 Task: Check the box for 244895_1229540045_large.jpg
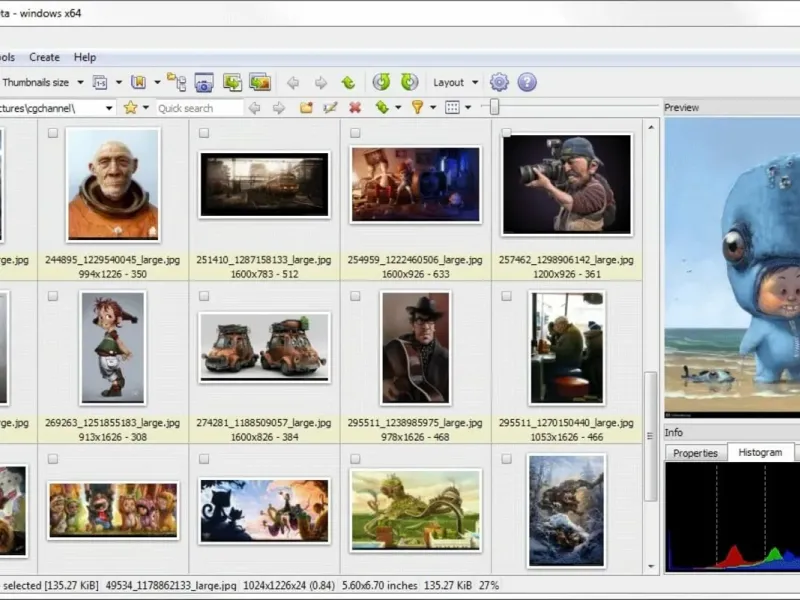pos(53,133)
